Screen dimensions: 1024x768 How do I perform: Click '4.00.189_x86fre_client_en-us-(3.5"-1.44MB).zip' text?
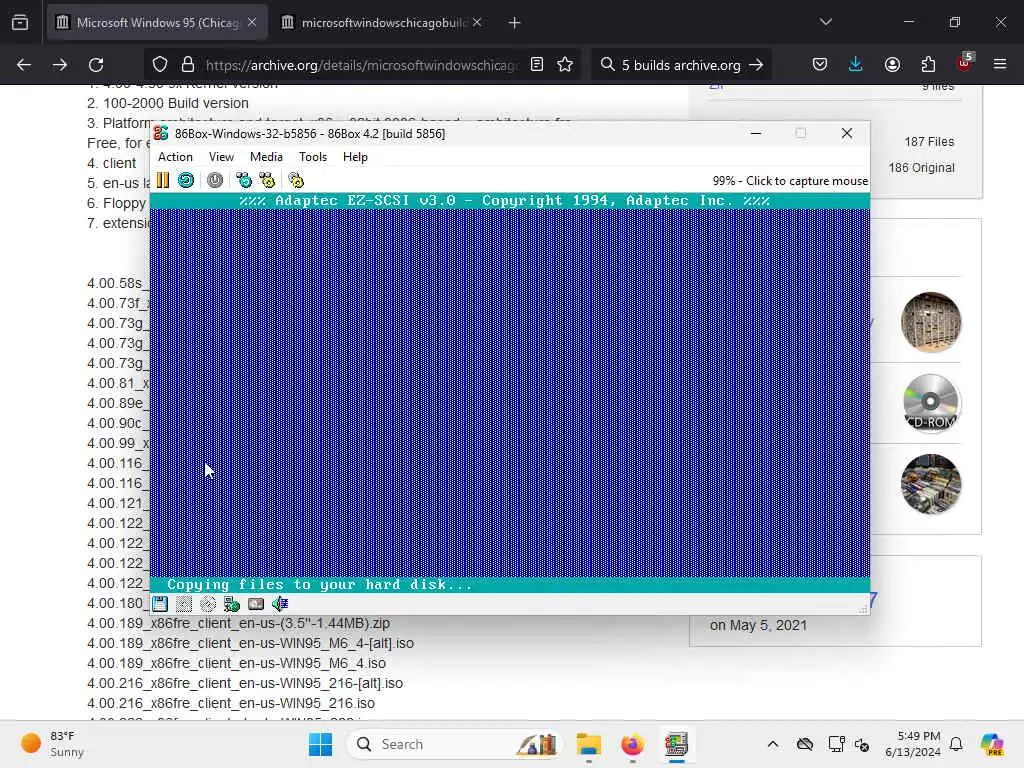[238, 623]
